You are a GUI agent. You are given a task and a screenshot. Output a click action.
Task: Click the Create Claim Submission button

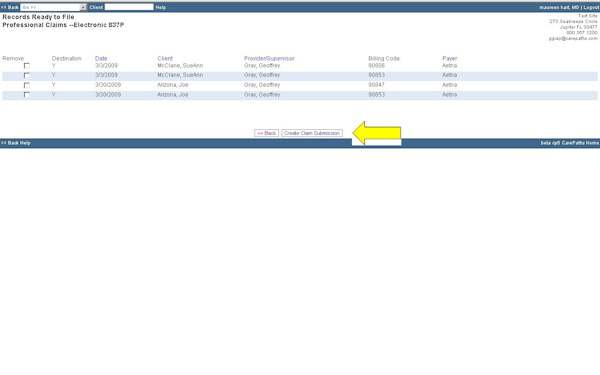tap(312, 133)
